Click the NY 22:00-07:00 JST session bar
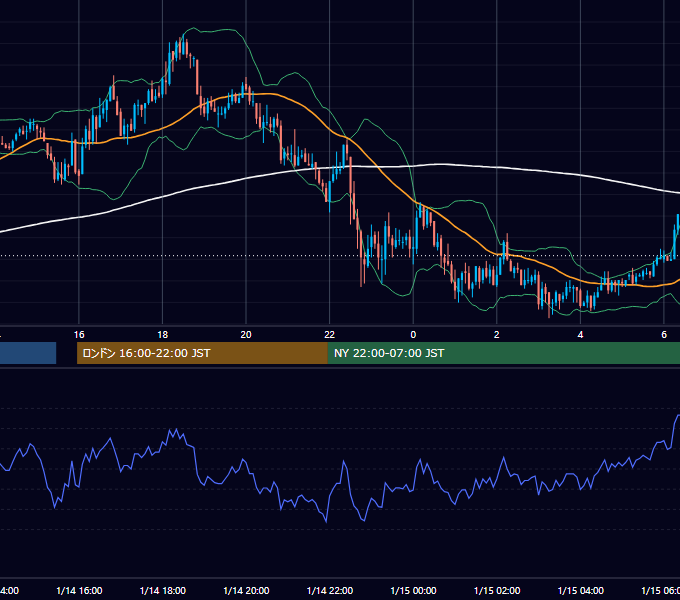680x600 pixels. (503, 353)
